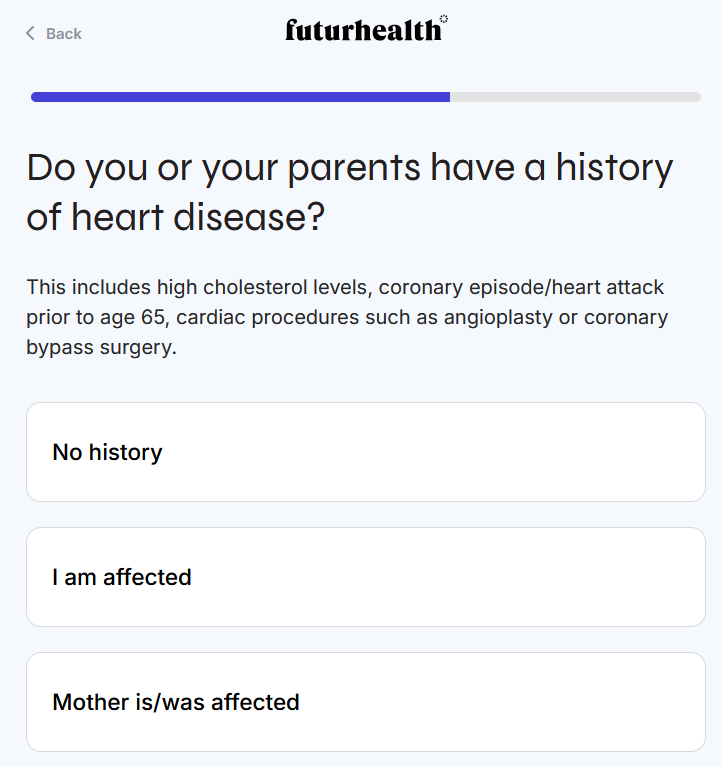The width and height of the screenshot is (722, 767).
Task: Click the "Mother is/was affected" label text
Action: [x=176, y=702]
